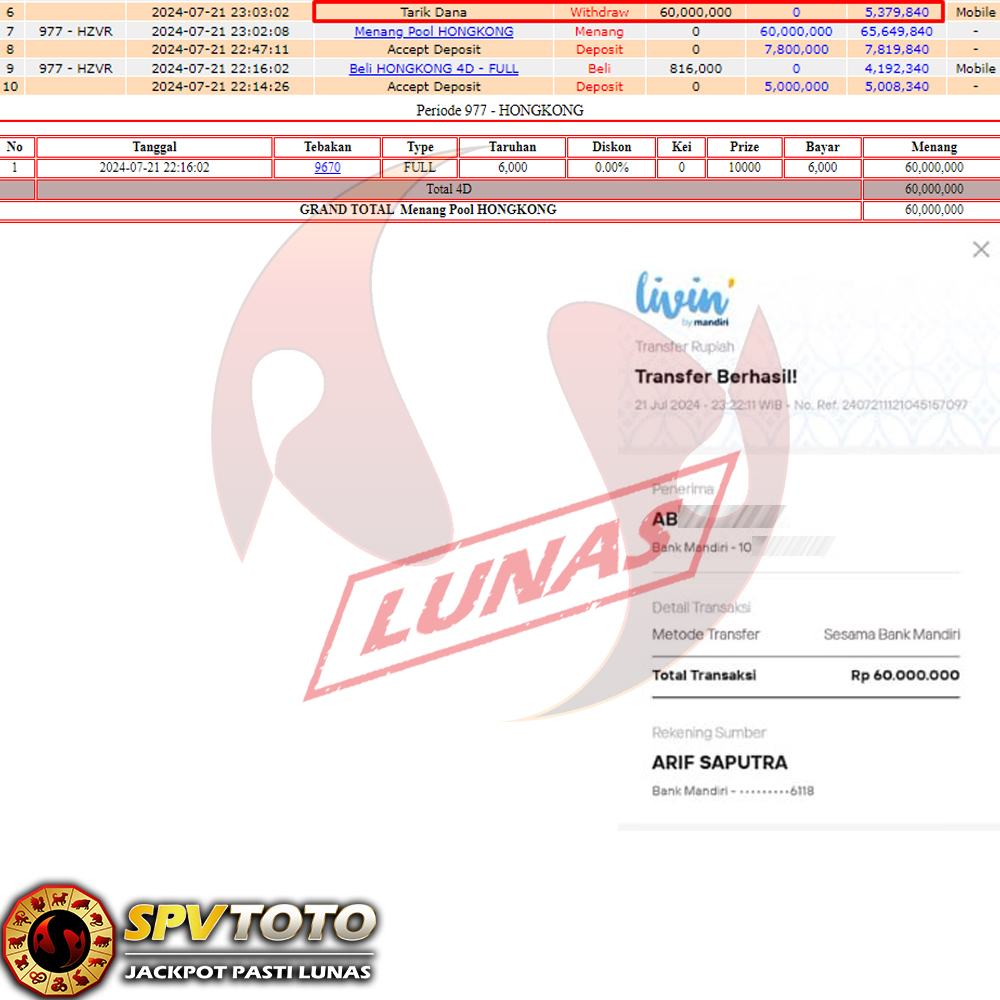This screenshot has width=1000, height=1000.
Task: Click the SPVTOTO gold text logo
Action: (x=250, y=922)
